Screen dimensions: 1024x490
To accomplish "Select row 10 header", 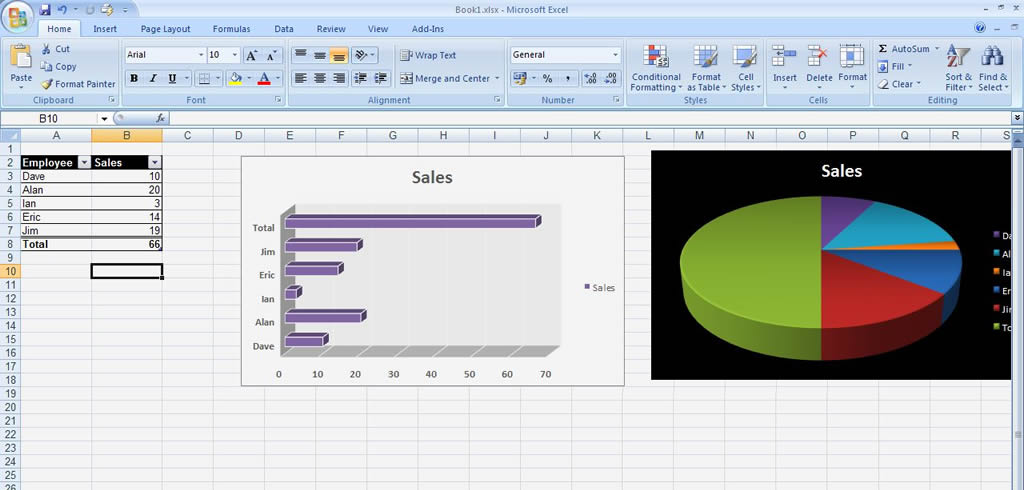I will (10, 271).
